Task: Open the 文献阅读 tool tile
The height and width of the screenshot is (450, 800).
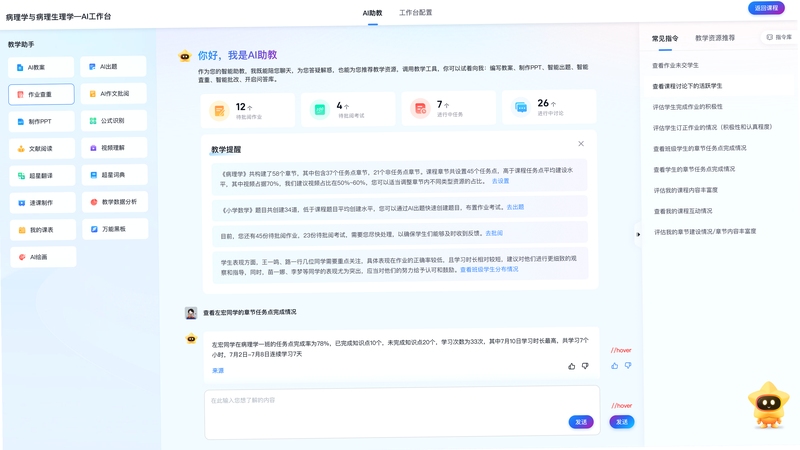Action: [x=42, y=148]
